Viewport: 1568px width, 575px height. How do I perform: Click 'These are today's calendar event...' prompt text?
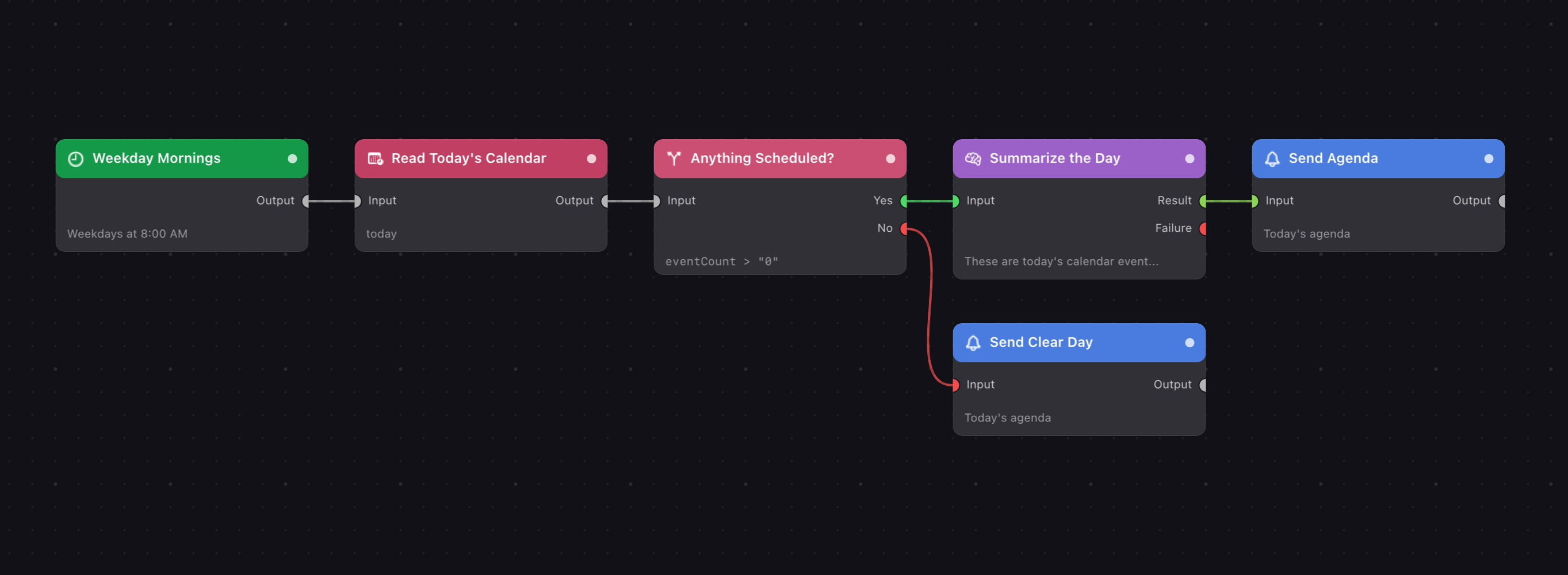pyautogui.click(x=1061, y=262)
